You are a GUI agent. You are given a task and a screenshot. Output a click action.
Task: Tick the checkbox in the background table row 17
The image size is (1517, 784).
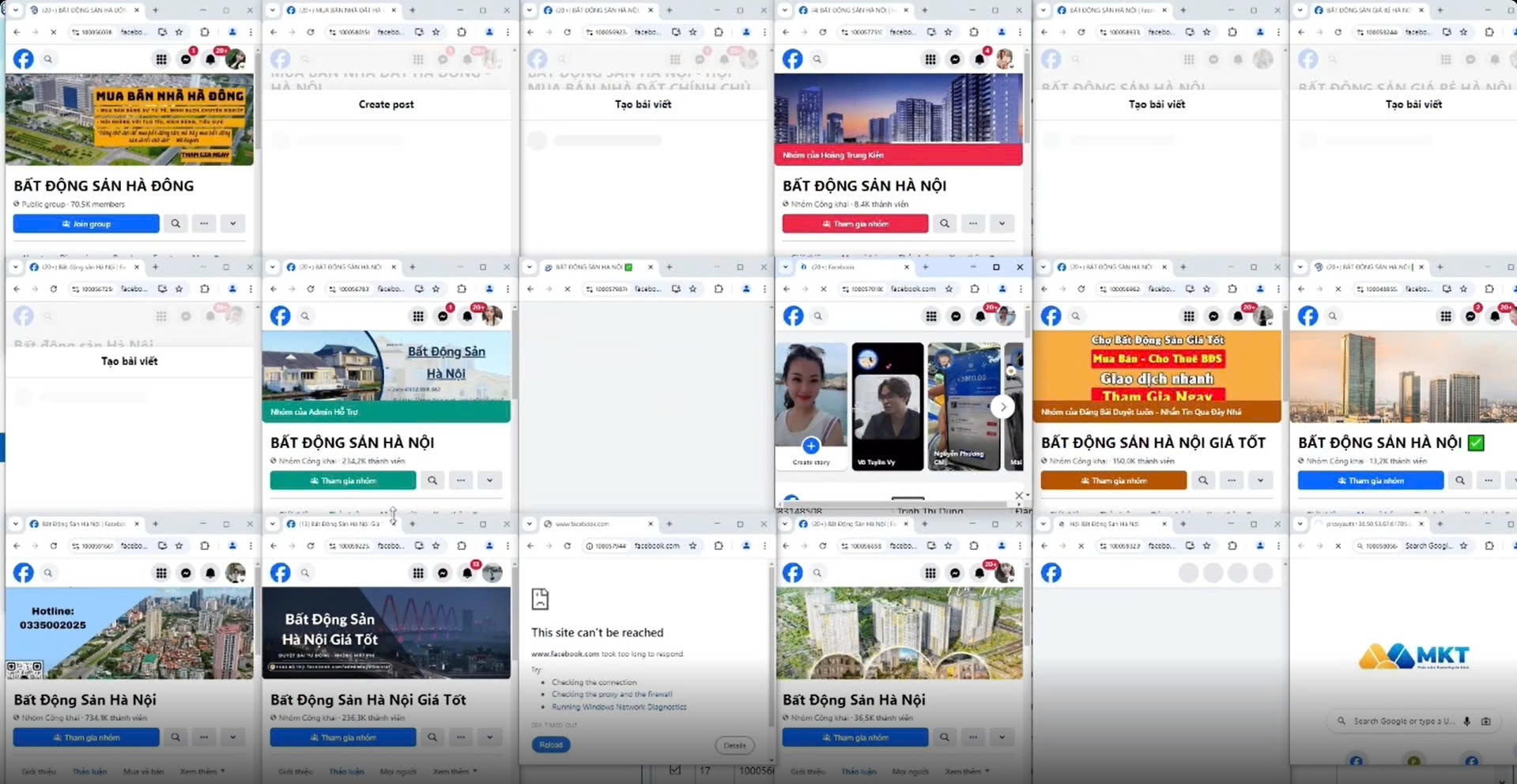[675, 770]
